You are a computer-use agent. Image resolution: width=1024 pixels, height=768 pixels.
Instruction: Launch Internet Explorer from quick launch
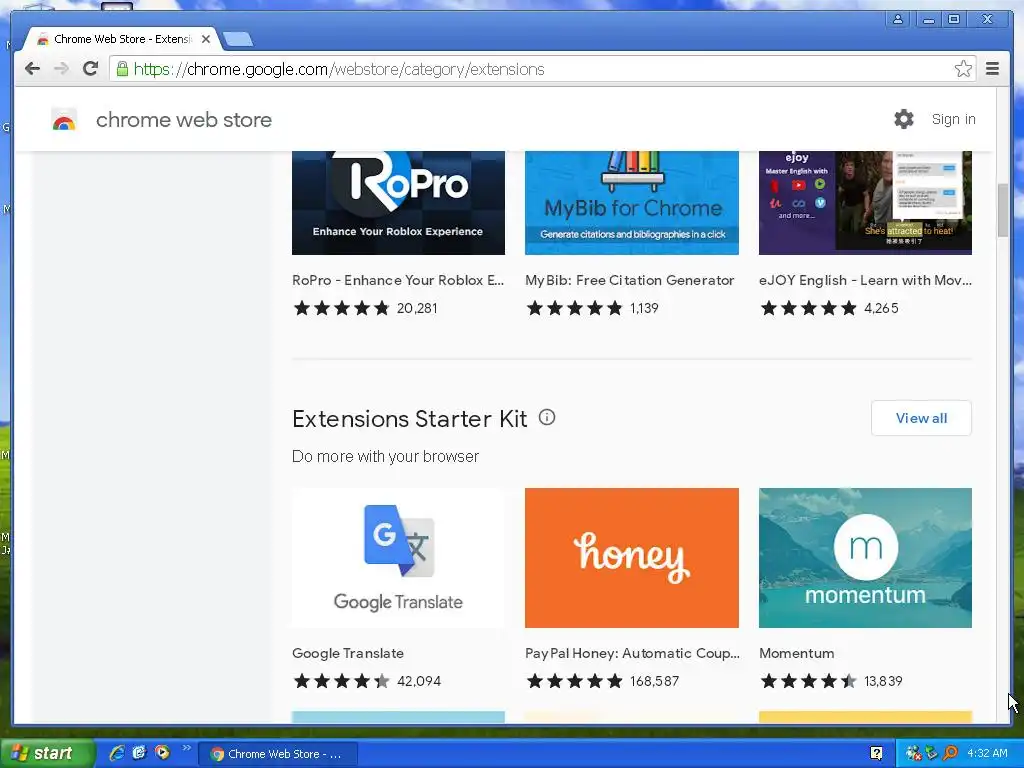(x=117, y=753)
